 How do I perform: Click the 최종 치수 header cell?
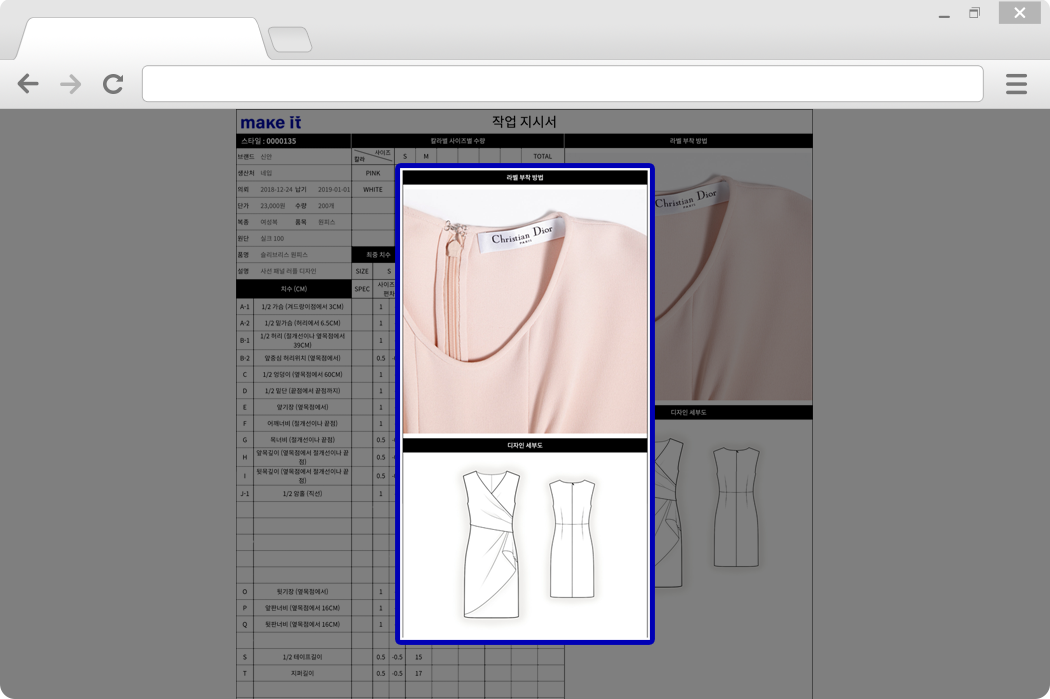pyautogui.click(x=374, y=254)
